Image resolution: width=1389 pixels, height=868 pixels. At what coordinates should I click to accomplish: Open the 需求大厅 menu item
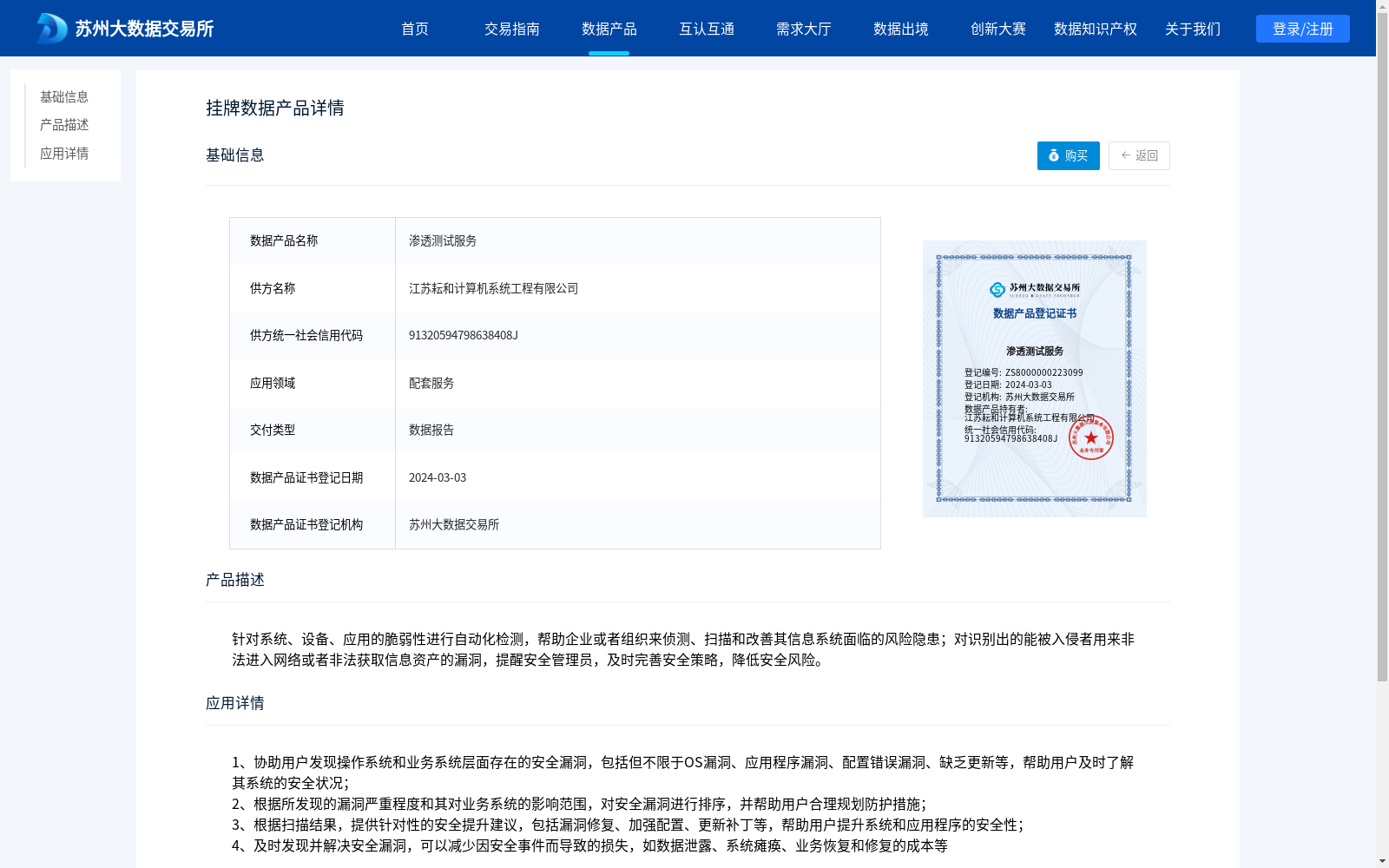804,29
